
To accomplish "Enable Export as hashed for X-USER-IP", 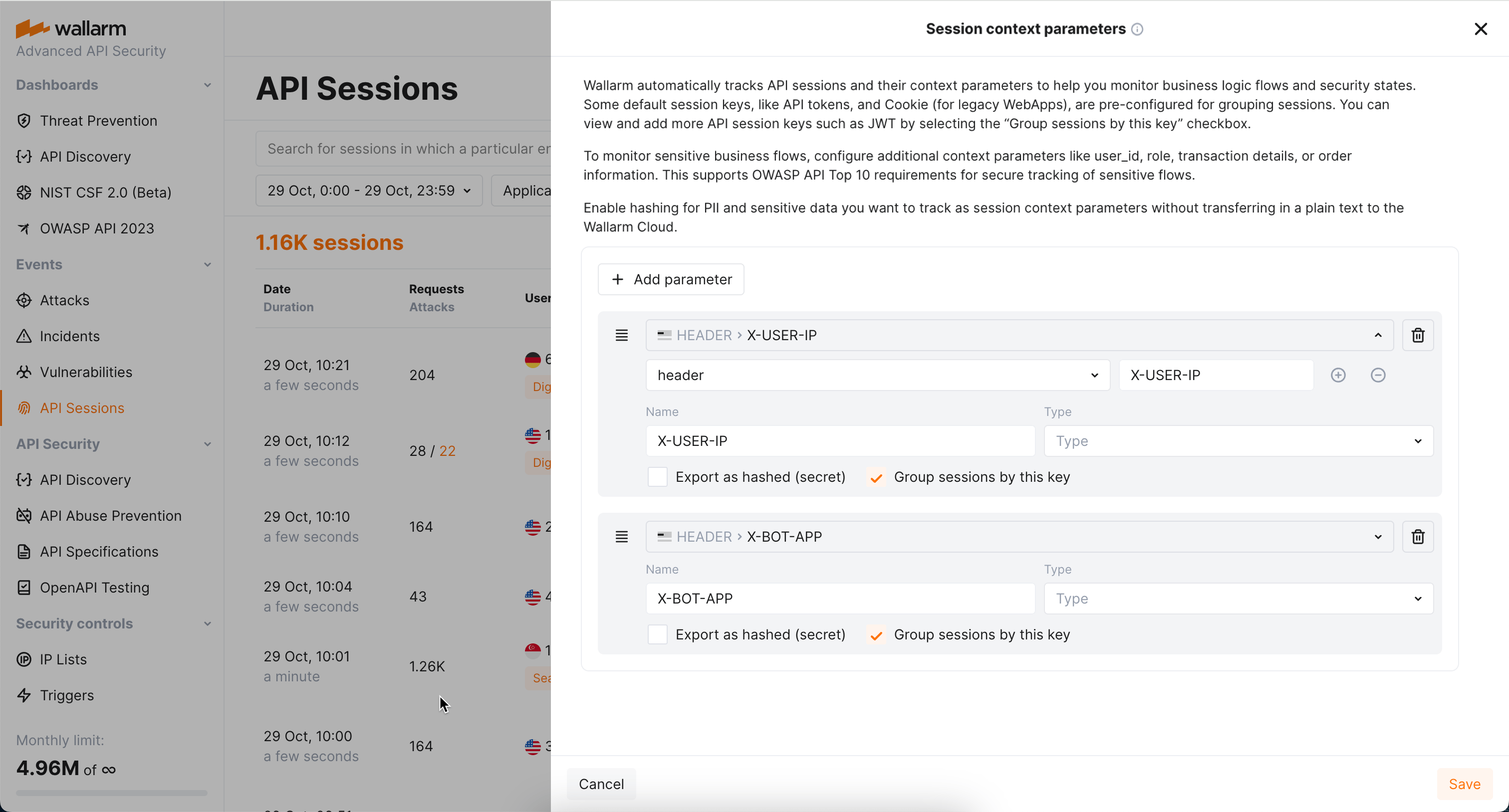I will click(657, 476).
